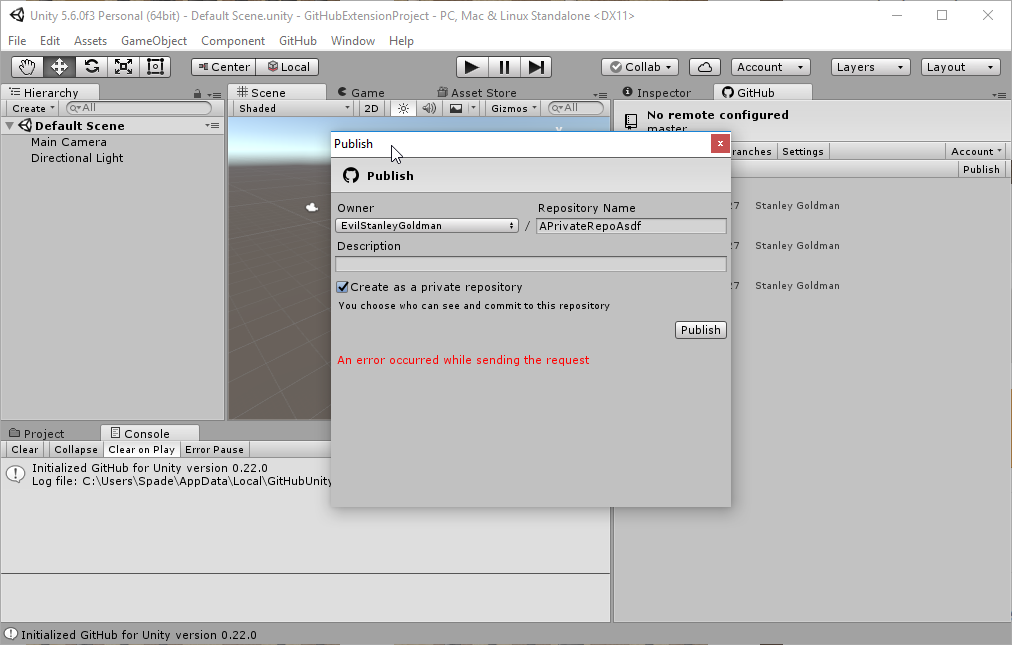The height and width of the screenshot is (645, 1012).
Task: Switch to the Console tab
Action: click(150, 433)
